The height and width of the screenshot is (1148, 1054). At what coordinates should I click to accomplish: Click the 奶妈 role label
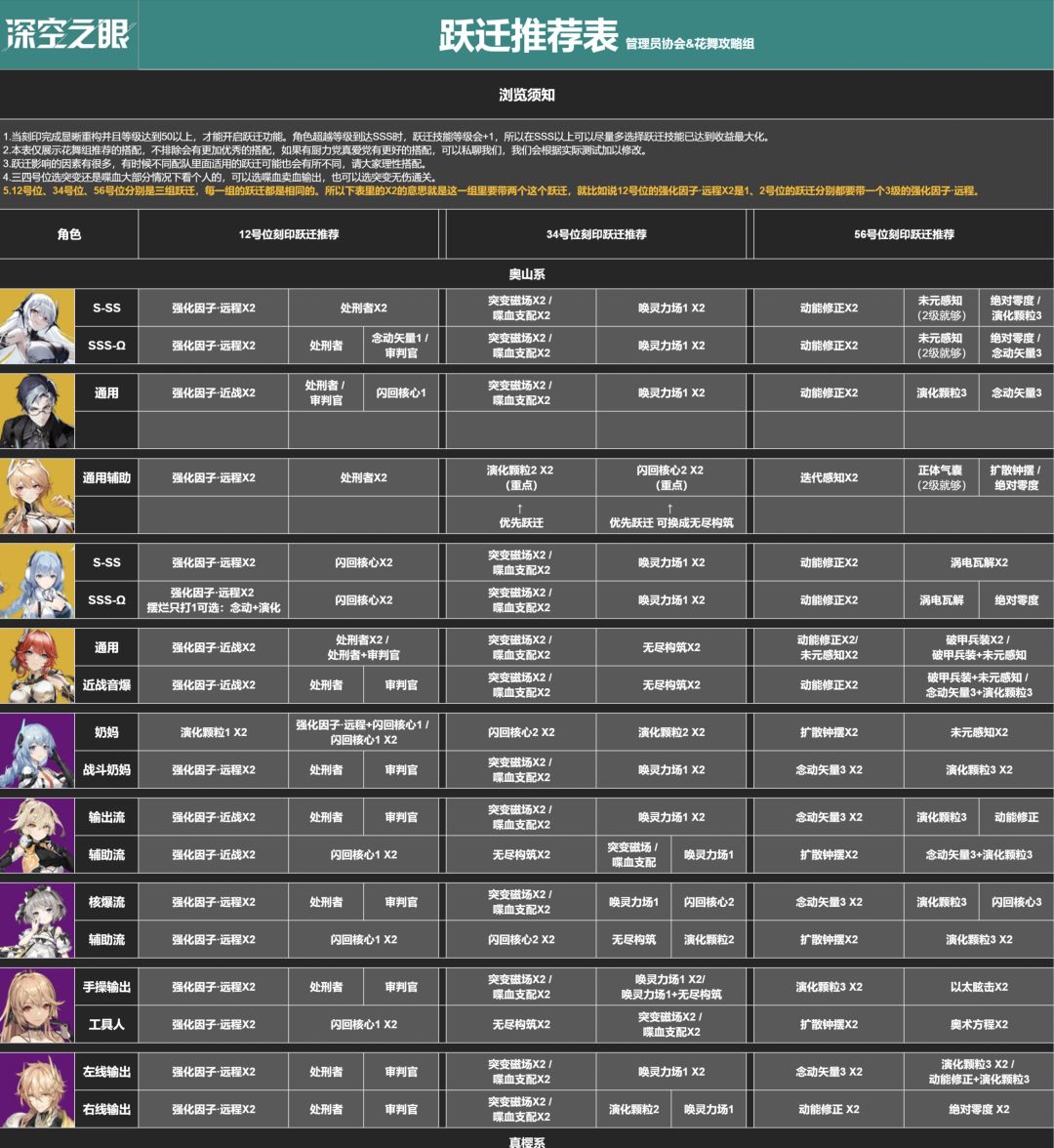point(106,732)
